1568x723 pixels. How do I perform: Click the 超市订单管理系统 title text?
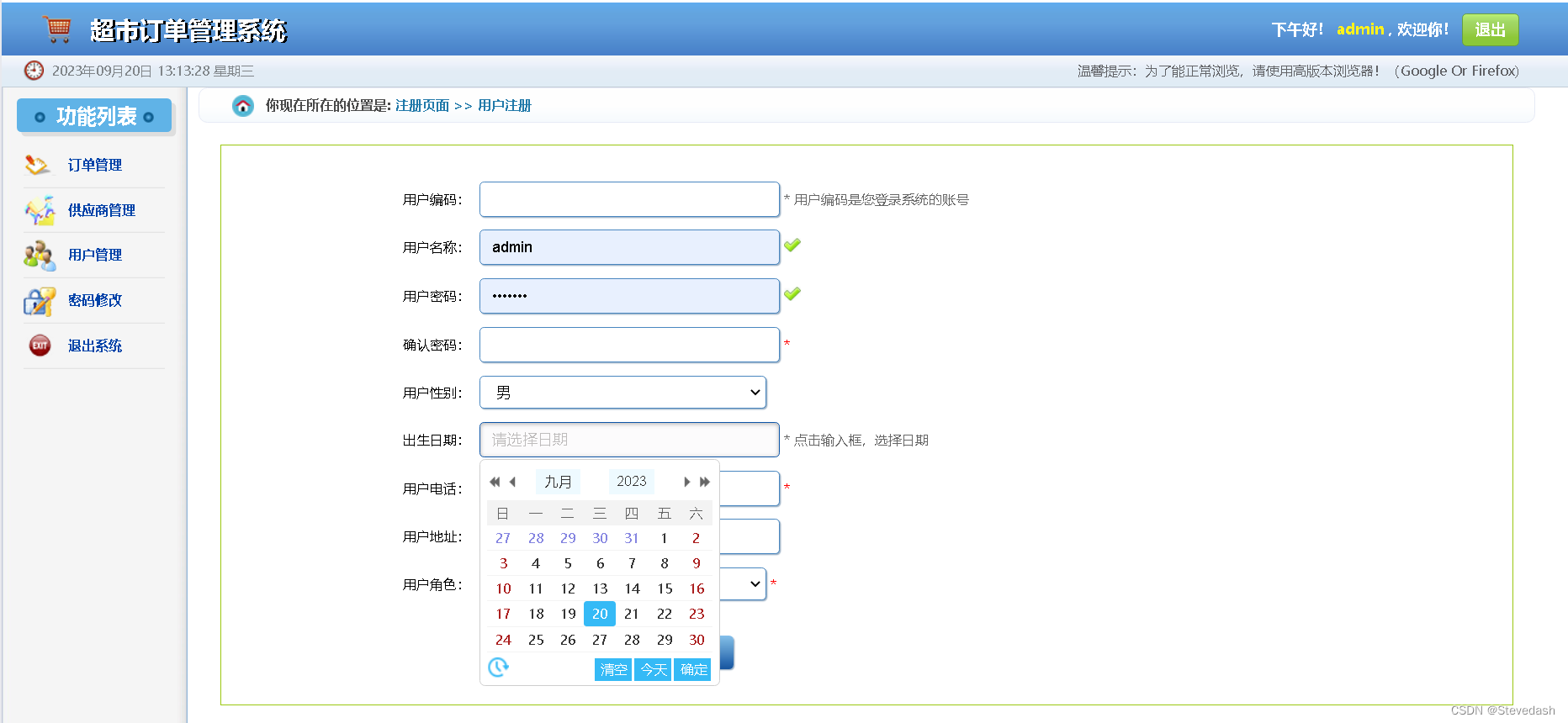point(188,30)
